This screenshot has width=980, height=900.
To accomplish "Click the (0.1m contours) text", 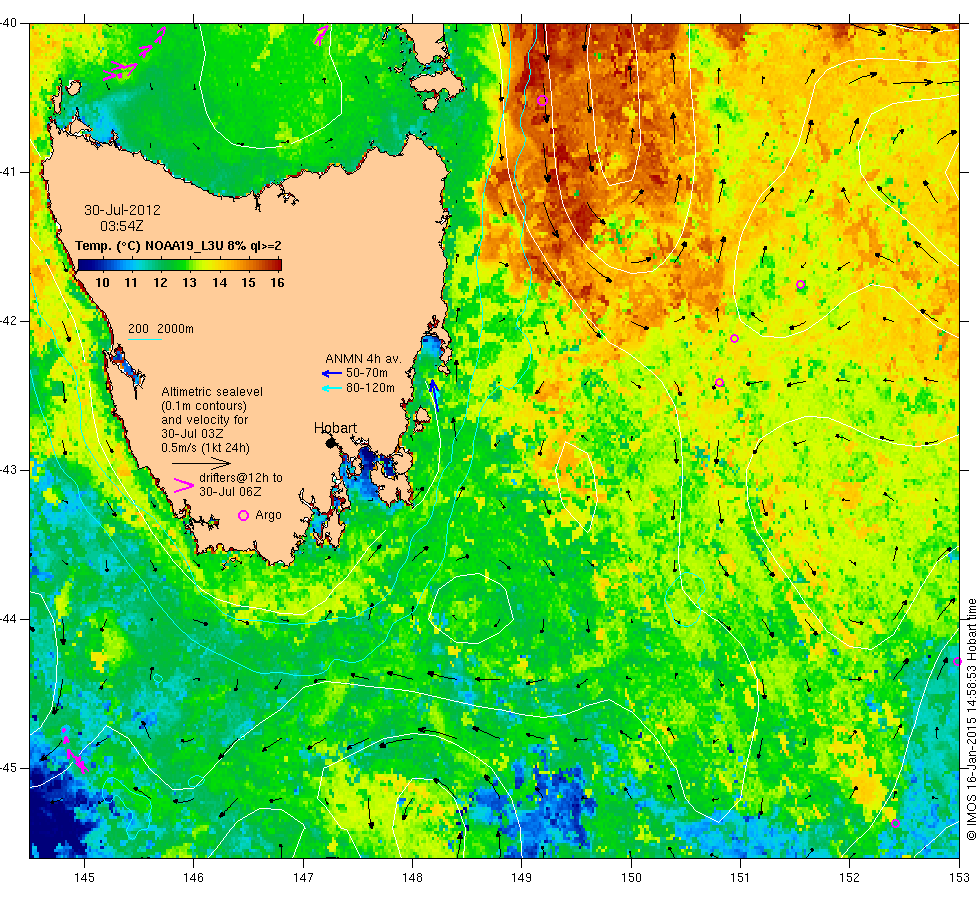I will 204,406.
